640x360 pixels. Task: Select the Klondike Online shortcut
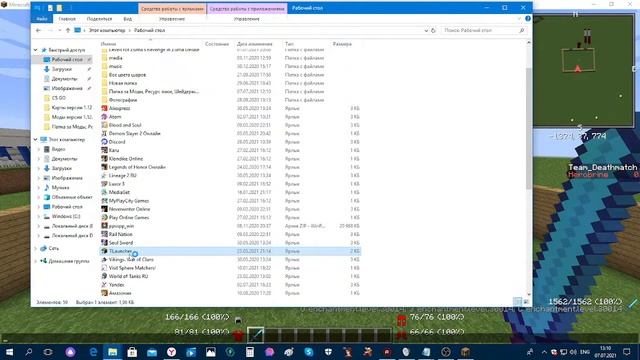tap(126, 158)
